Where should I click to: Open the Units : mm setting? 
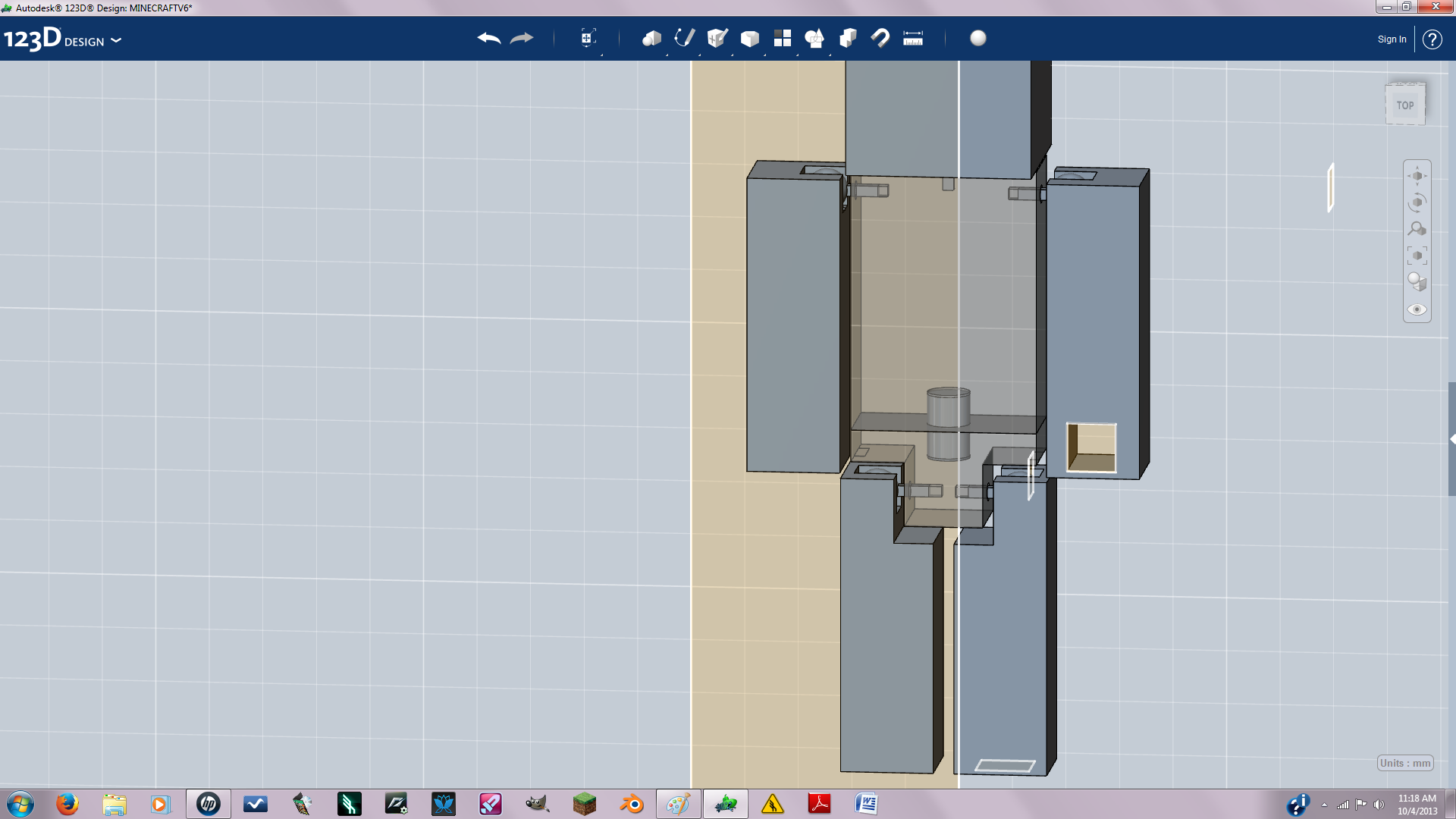1405,763
